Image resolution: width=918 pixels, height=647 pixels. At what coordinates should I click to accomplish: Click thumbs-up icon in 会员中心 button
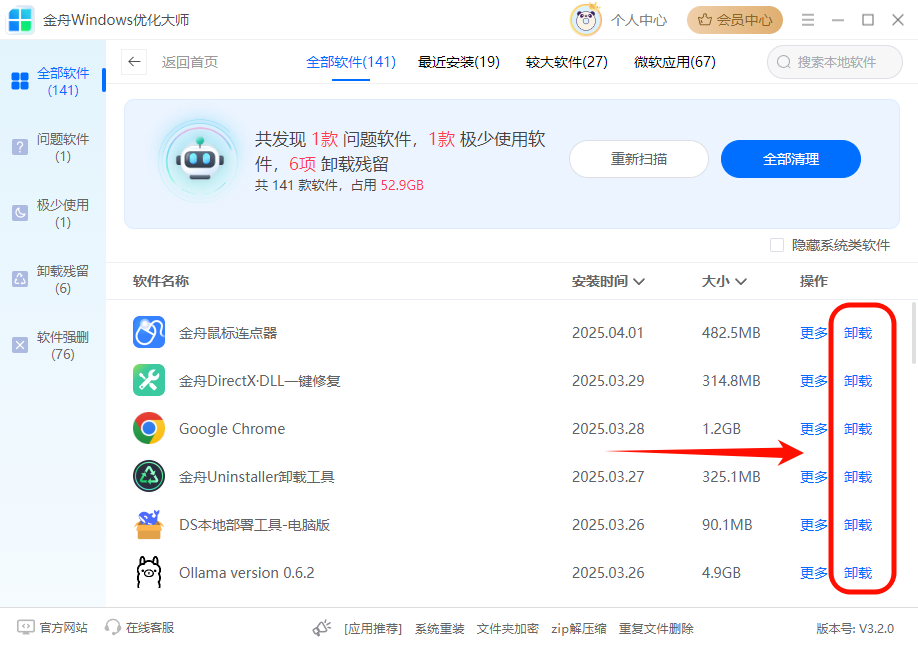[705, 20]
